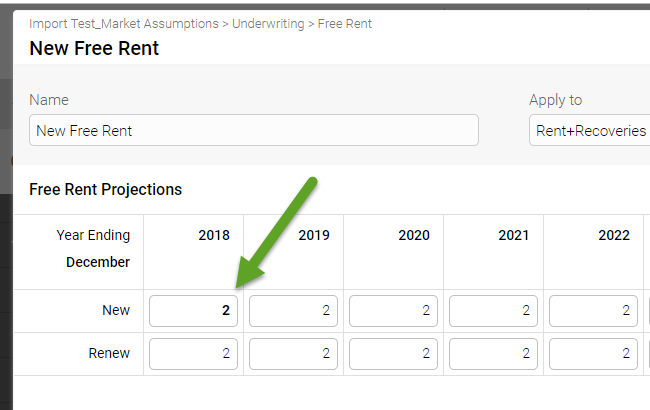Open the Apply to dropdown

pos(590,130)
